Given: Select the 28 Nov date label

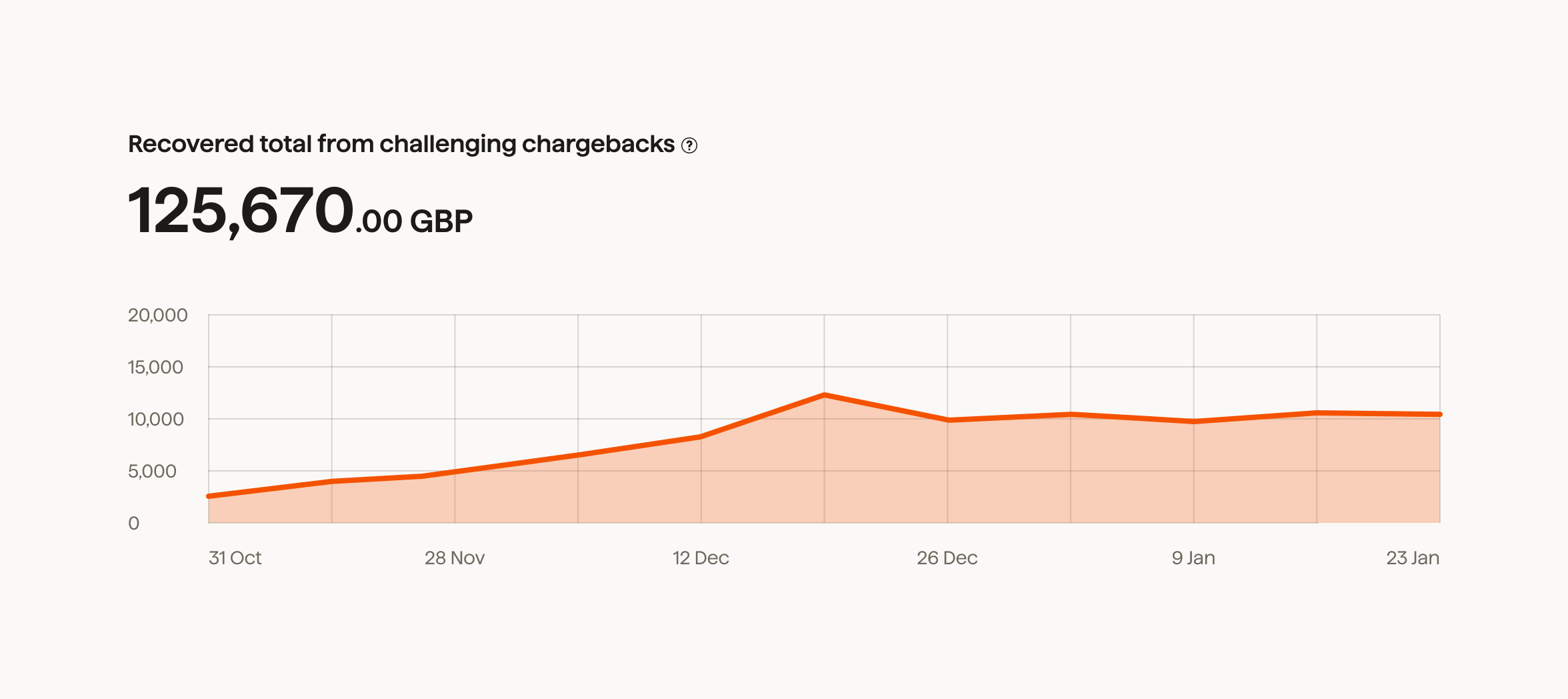Looking at the screenshot, I should (455, 558).
